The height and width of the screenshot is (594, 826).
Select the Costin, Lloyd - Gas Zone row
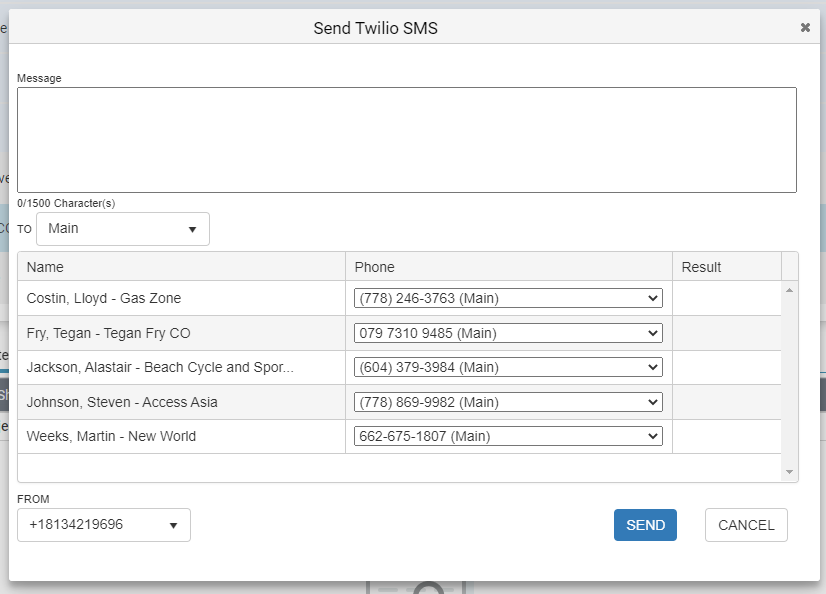click(399, 298)
